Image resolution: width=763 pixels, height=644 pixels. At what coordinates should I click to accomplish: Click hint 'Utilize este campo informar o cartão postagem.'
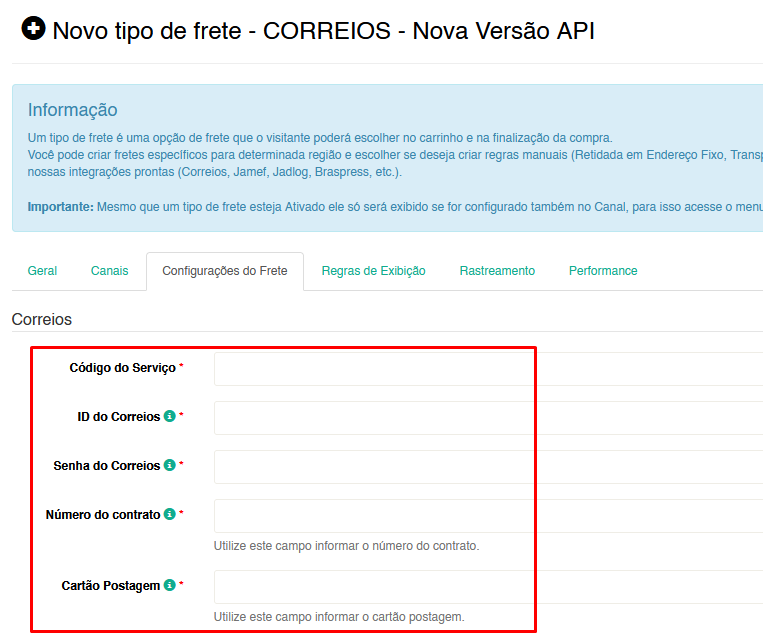coord(339,617)
